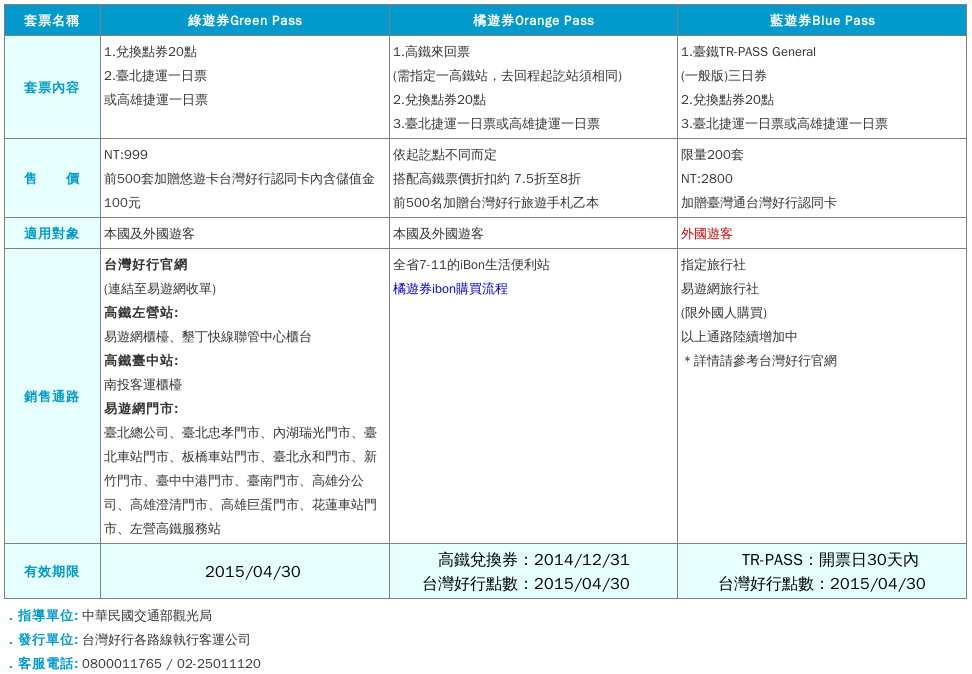
Task: Click the TR-PASS：開票日30天內 text
Action: coord(830,560)
